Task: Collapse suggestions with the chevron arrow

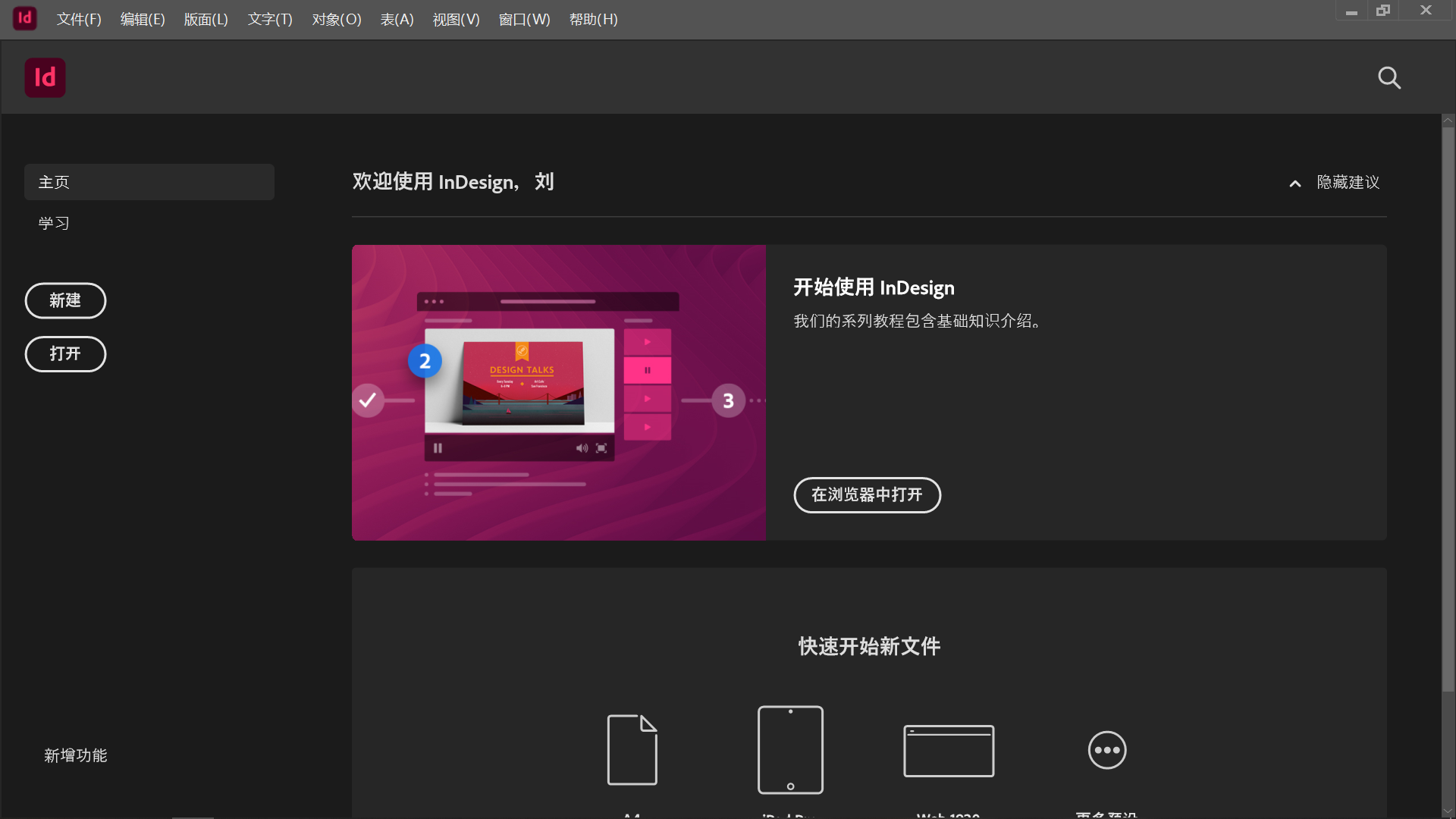Action: (1295, 184)
